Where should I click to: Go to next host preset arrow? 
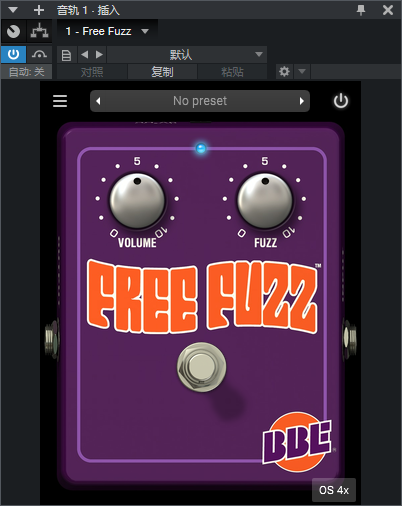[99, 54]
